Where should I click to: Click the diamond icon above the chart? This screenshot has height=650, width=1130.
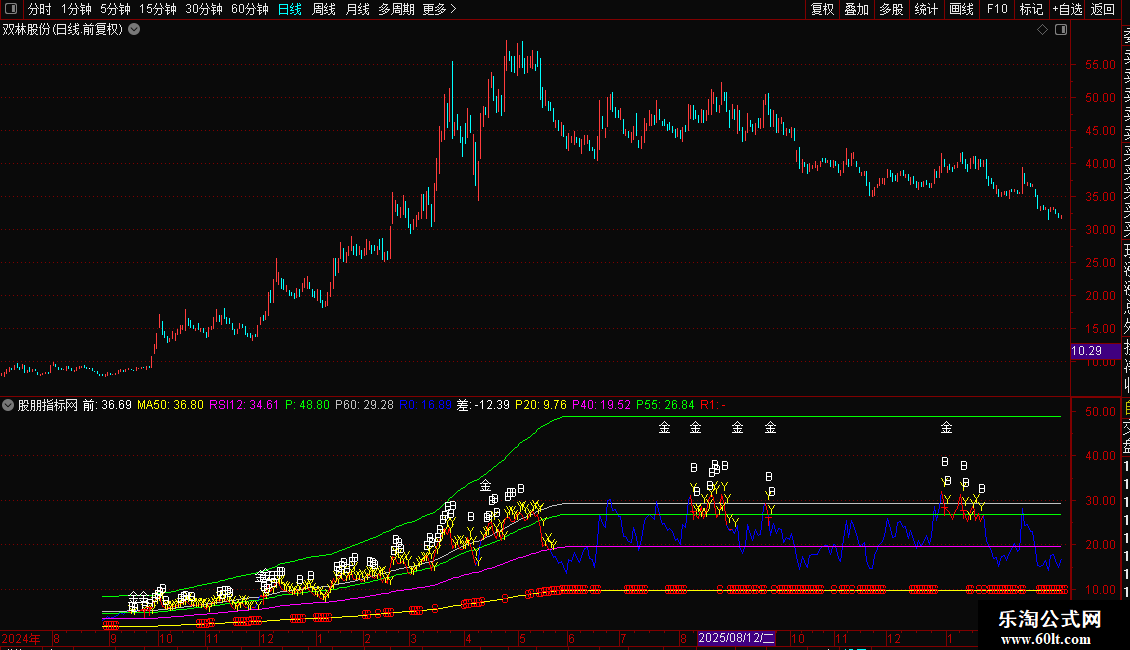[1042, 30]
